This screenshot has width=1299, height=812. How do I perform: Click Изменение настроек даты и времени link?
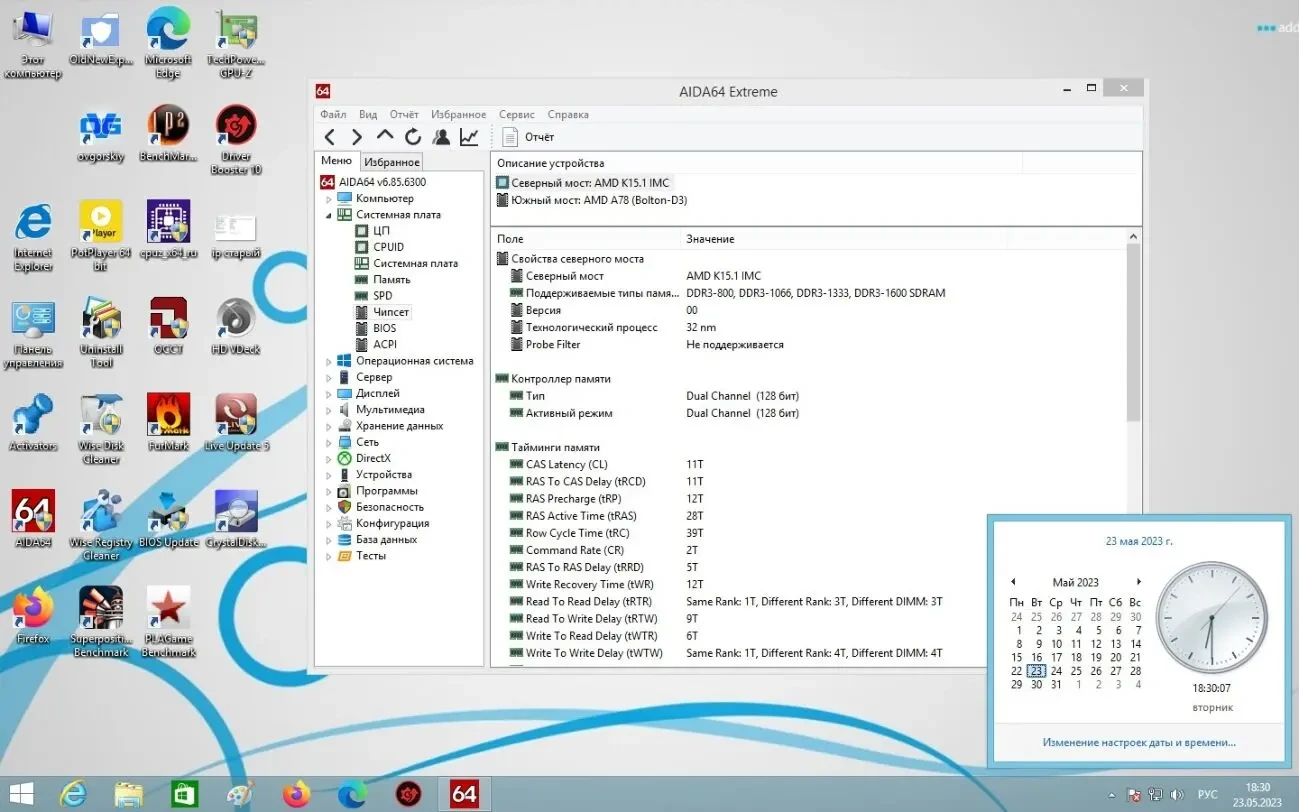(x=1138, y=743)
